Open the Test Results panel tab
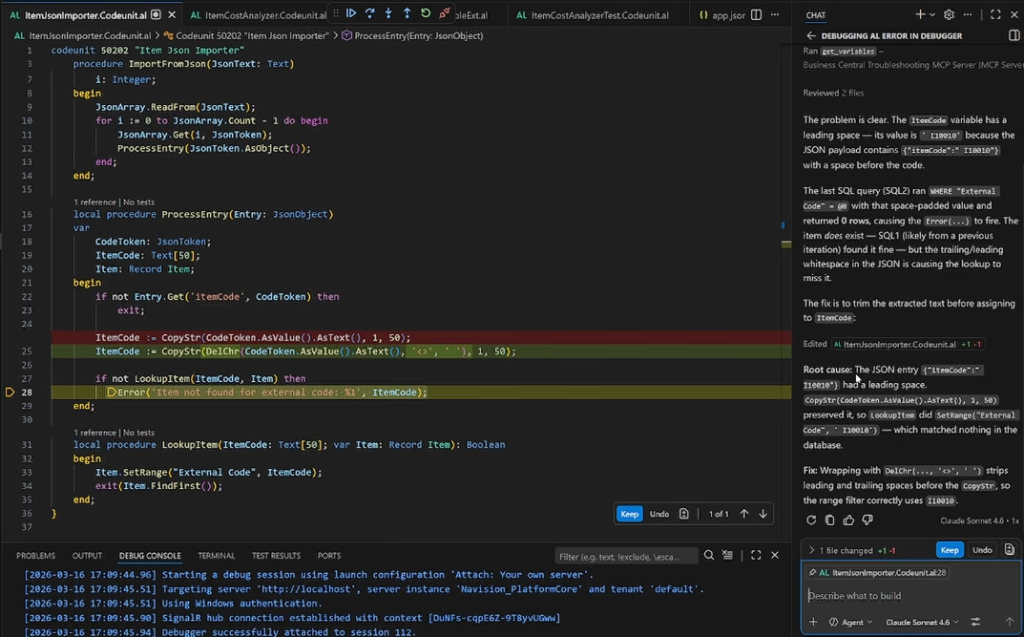 [276, 555]
